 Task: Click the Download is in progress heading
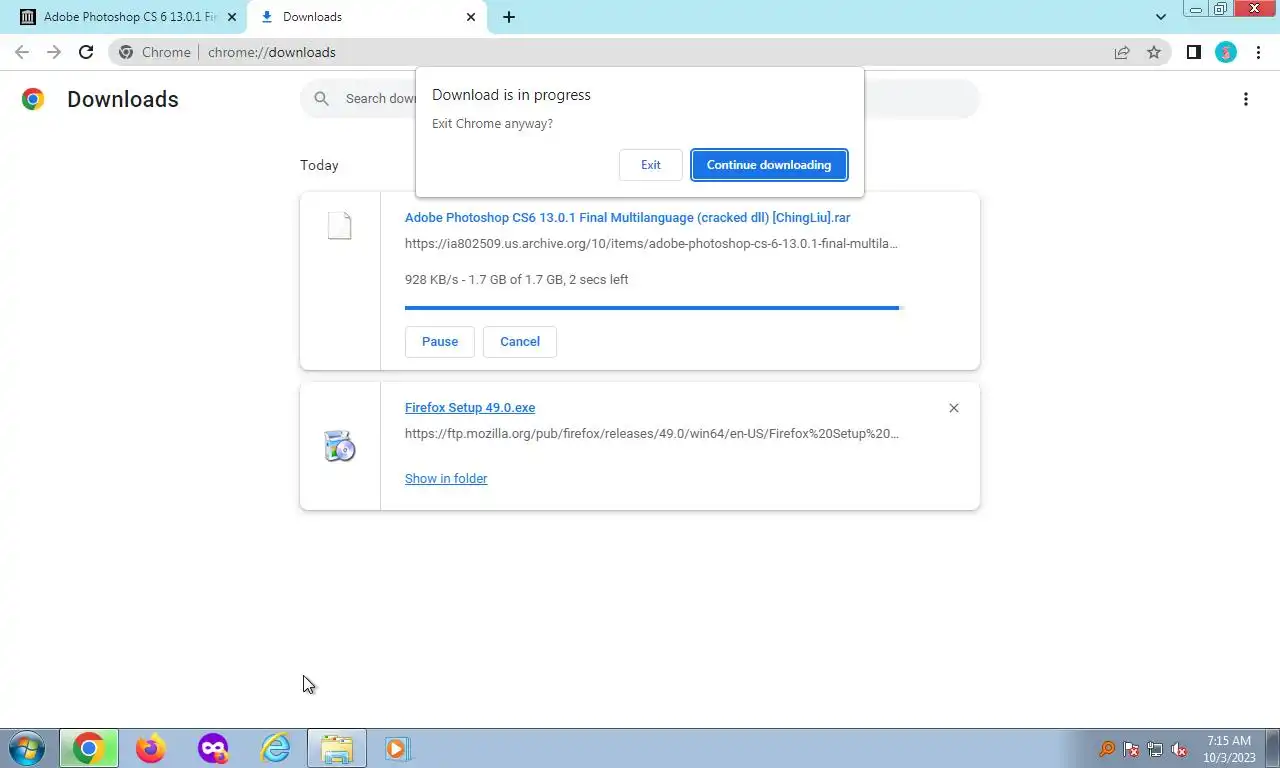(x=511, y=95)
